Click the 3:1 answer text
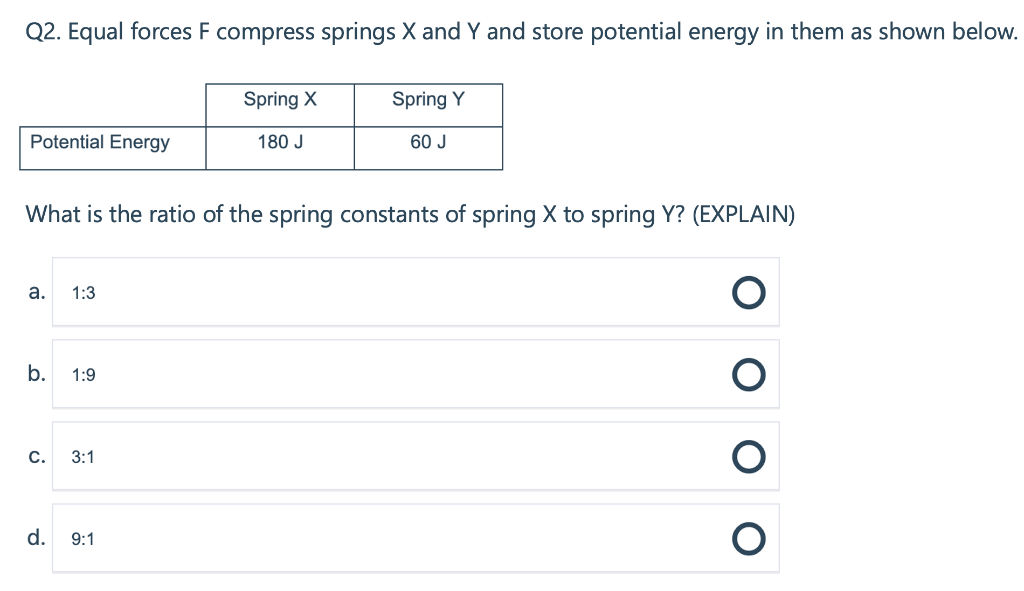 [83, 457]
